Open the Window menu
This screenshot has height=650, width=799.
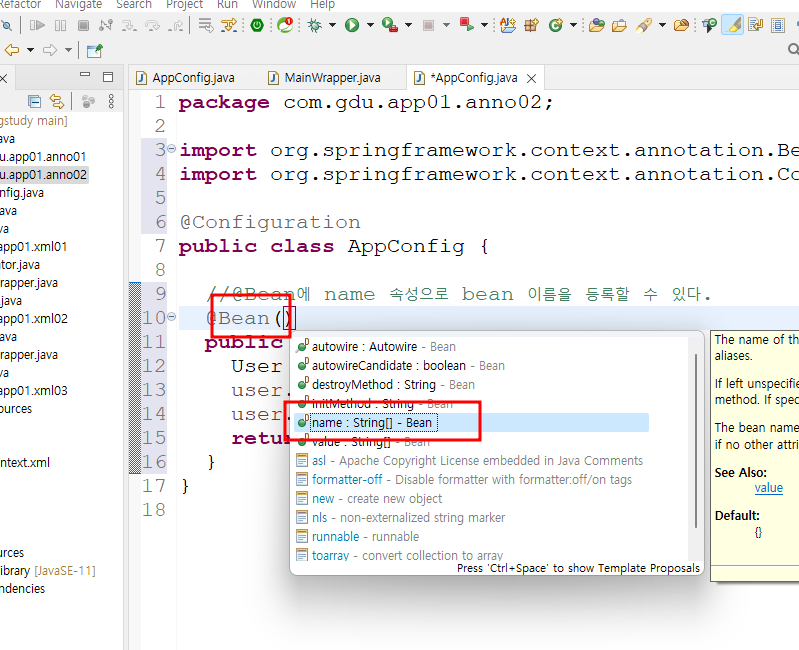(x=274, y=5)
